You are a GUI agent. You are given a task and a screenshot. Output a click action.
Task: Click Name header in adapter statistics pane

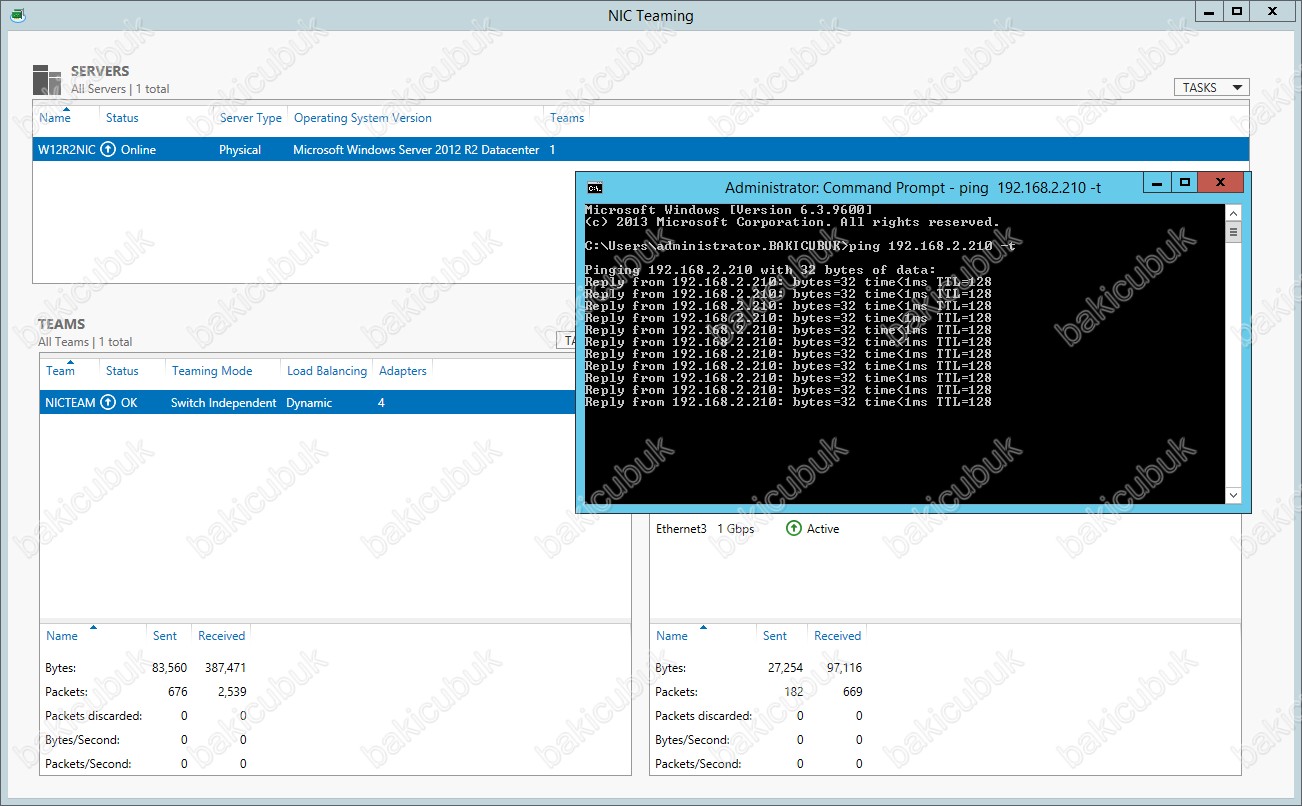pos(672,636)
